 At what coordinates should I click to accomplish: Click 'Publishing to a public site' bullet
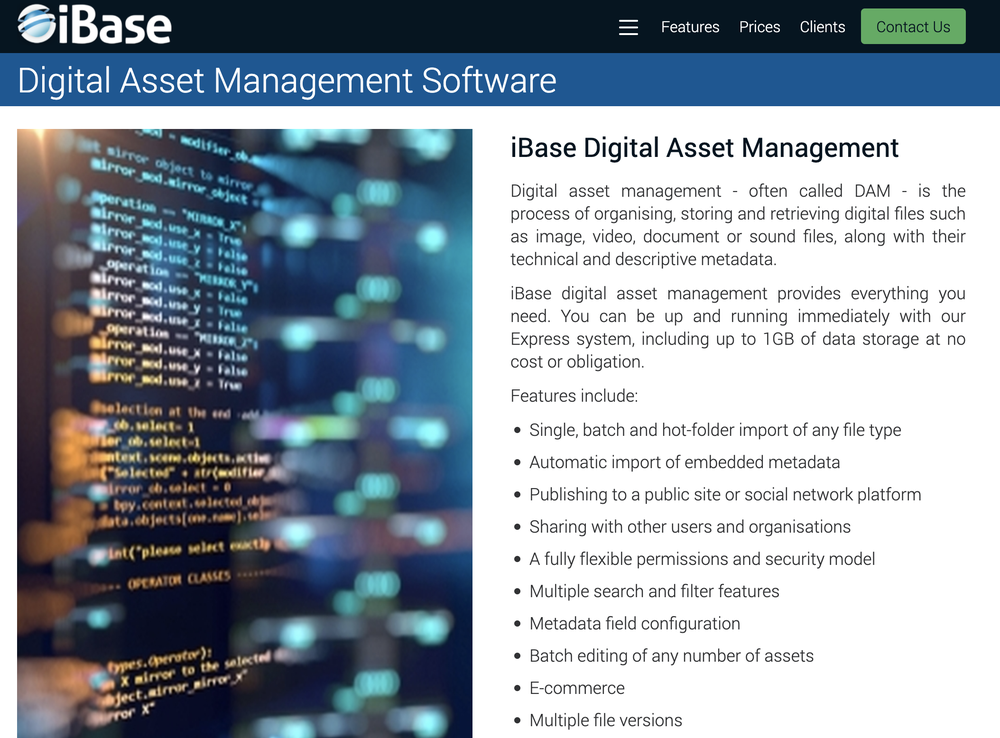[x=725, y=494]
